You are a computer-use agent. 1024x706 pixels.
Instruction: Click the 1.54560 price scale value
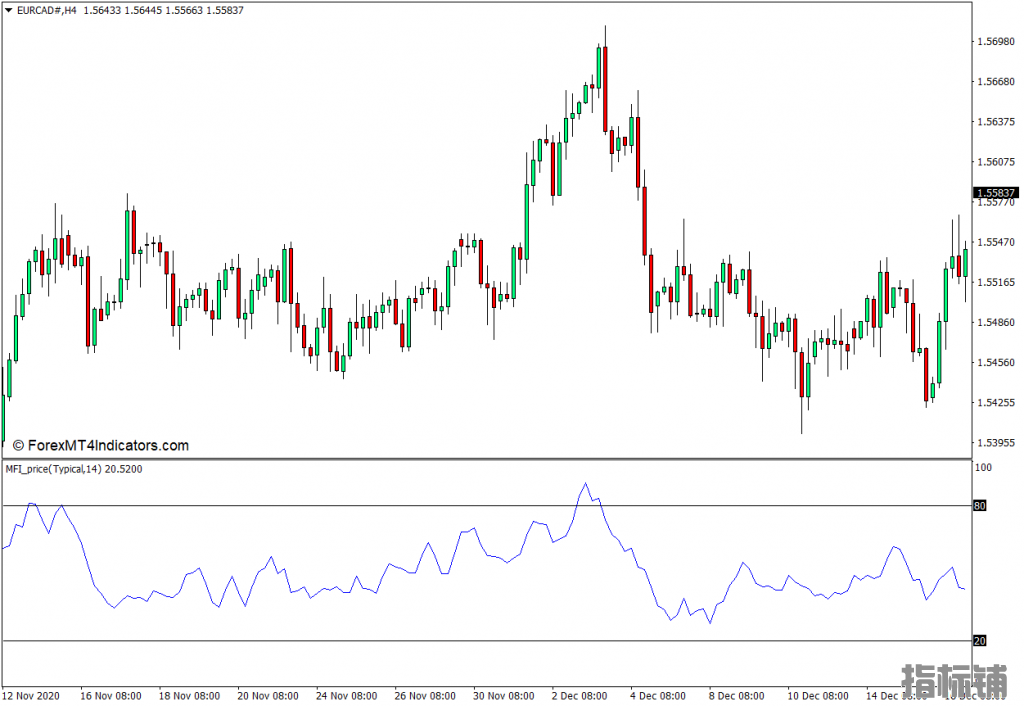[x=996, y=362]
